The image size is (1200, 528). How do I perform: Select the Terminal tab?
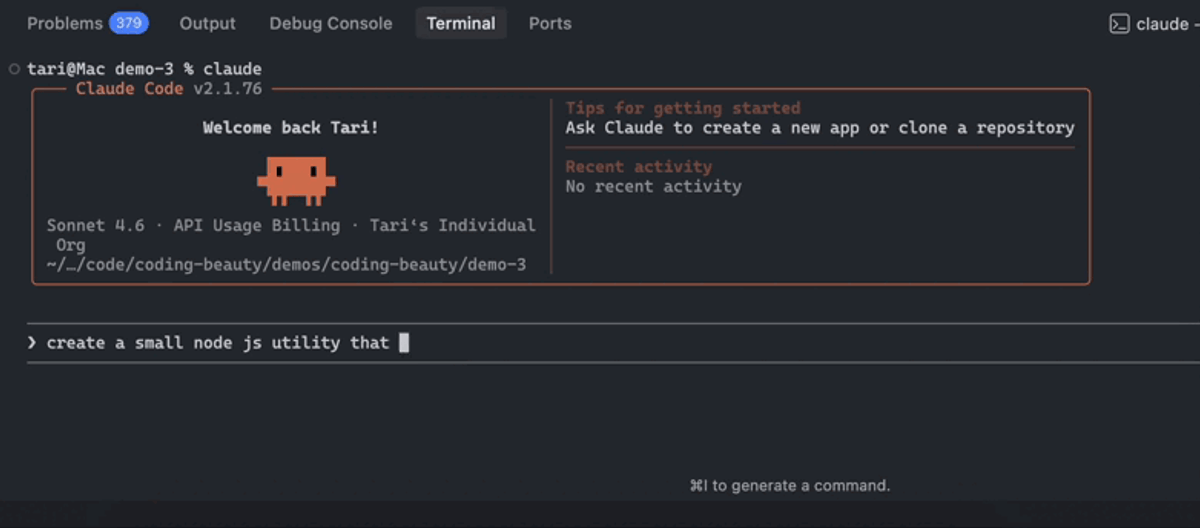pyautogui.click(x=461, y=23)
